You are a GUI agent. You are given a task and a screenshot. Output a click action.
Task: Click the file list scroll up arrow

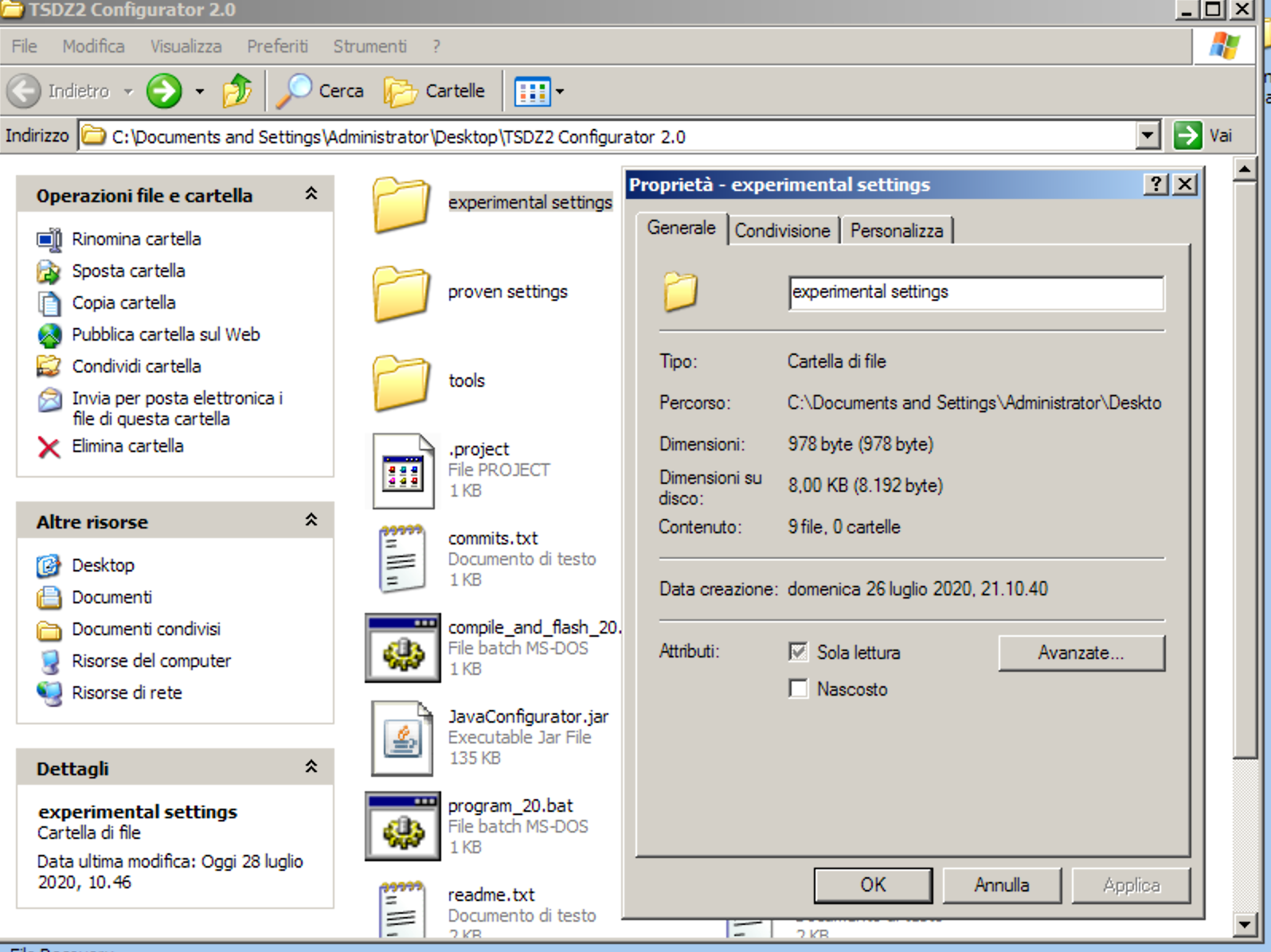point(1244,169)
